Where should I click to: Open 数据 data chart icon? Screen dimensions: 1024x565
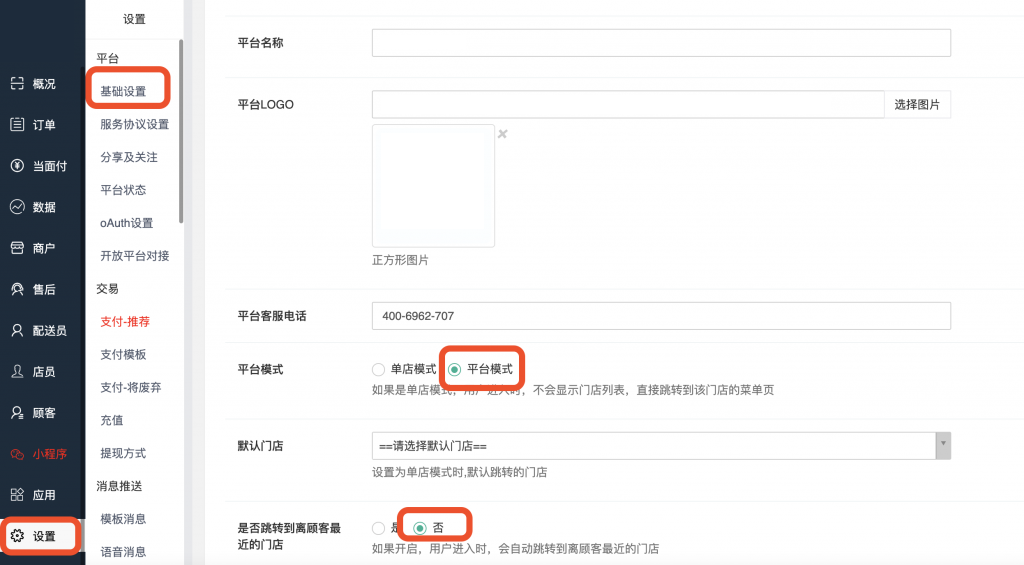click(x=17, y=207)
